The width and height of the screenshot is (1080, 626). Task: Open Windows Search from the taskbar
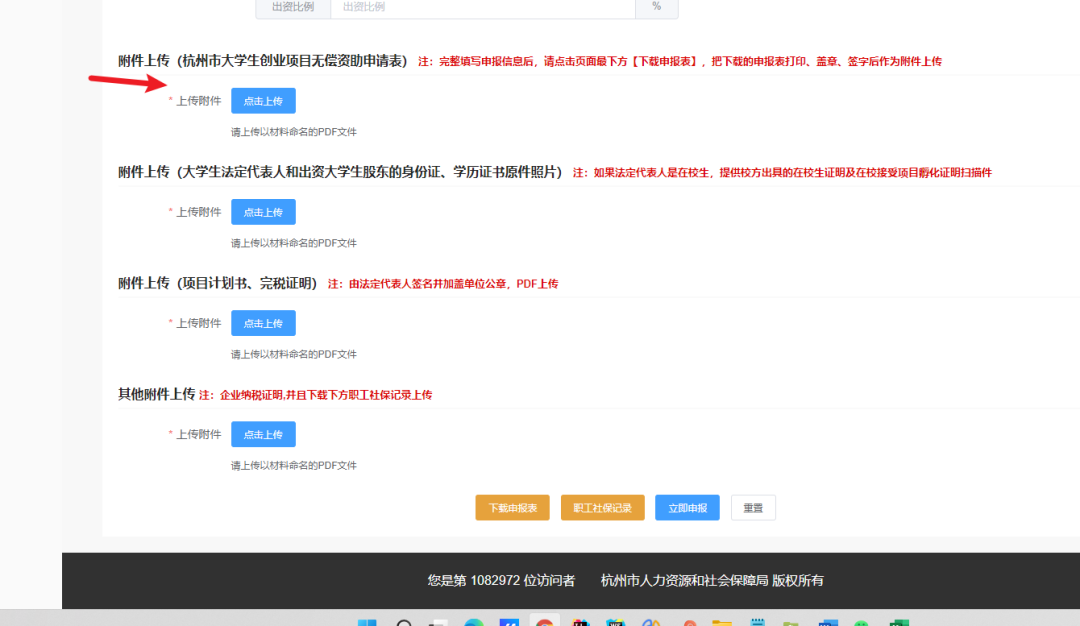403,621
